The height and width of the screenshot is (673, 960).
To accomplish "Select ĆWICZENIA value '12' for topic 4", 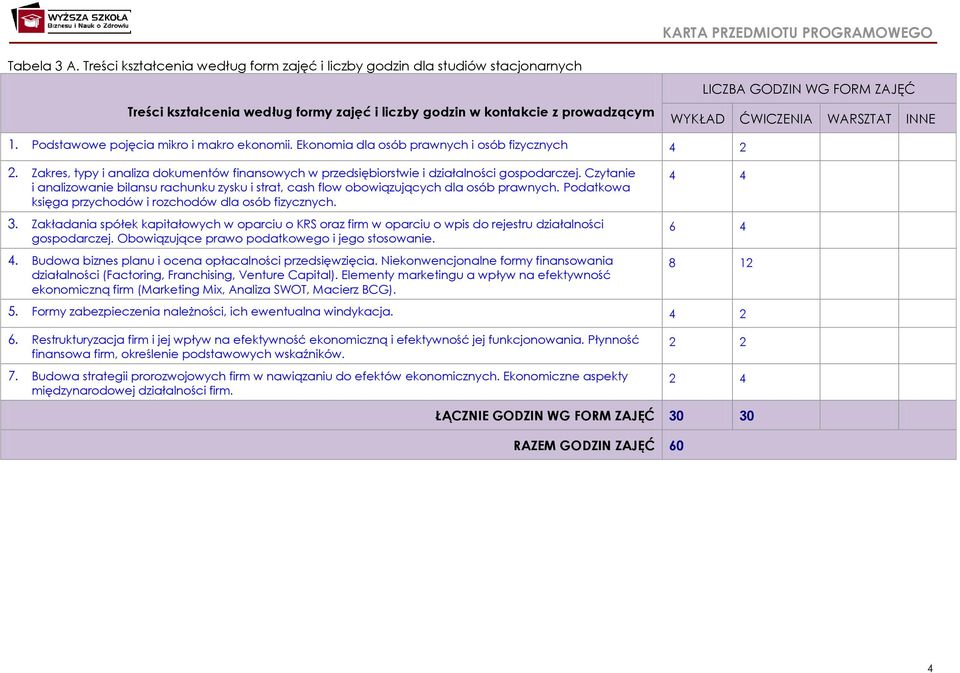I will click(746, 263).
